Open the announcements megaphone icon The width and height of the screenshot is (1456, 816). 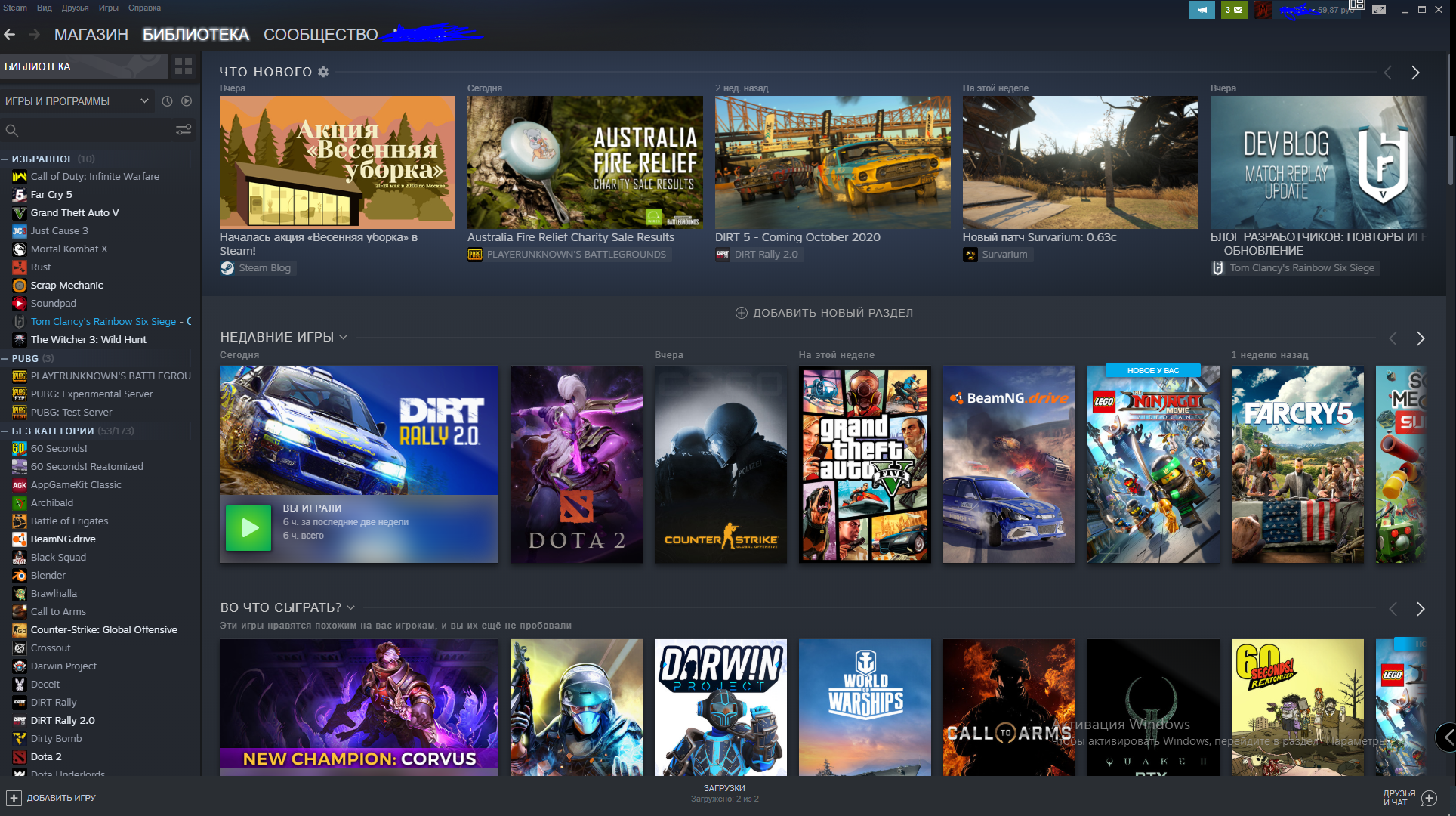click(x=1202, y=10)
